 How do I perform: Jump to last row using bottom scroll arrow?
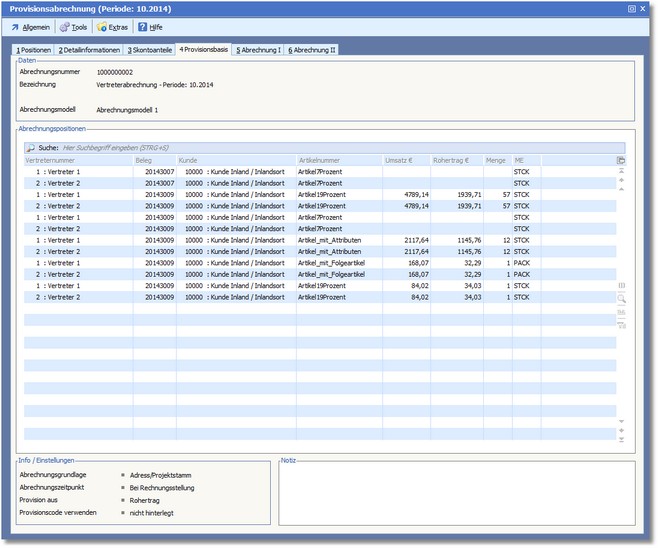(x=621, y=440)
